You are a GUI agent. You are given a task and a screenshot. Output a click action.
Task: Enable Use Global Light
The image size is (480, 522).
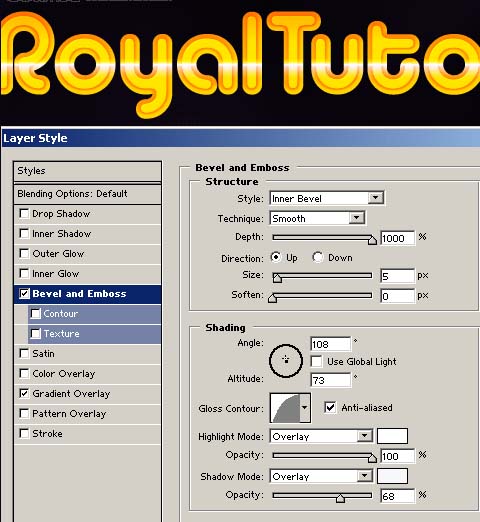[x=316, y=361]
